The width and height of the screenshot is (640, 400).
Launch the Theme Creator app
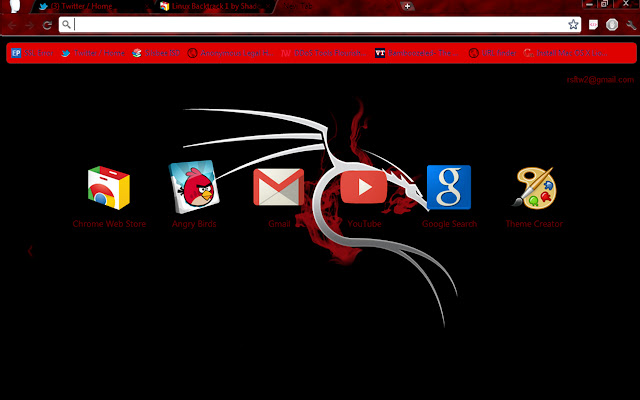point(534,188)
